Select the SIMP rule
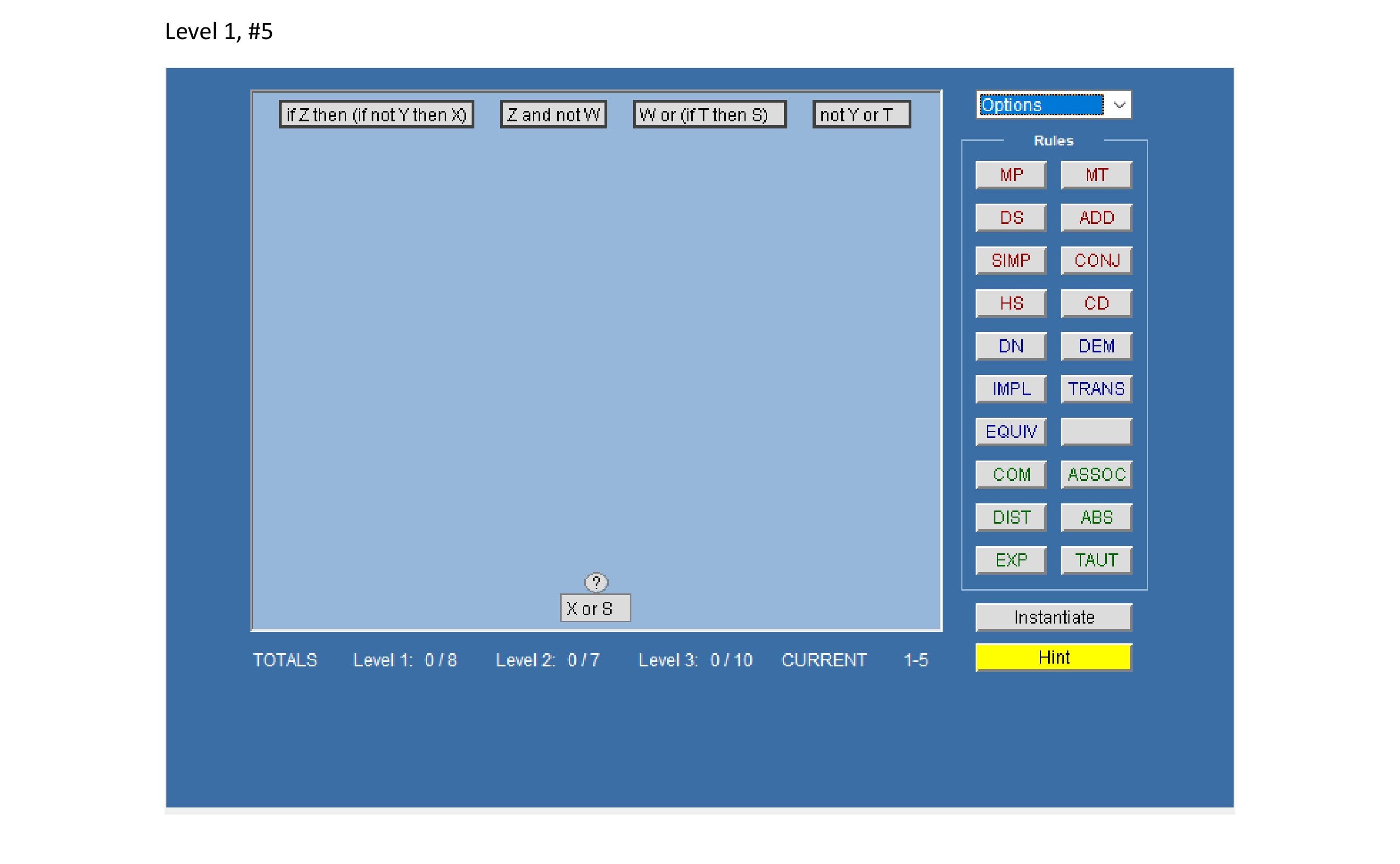Screen dimensions: 1400x864 pos(1010,261)
